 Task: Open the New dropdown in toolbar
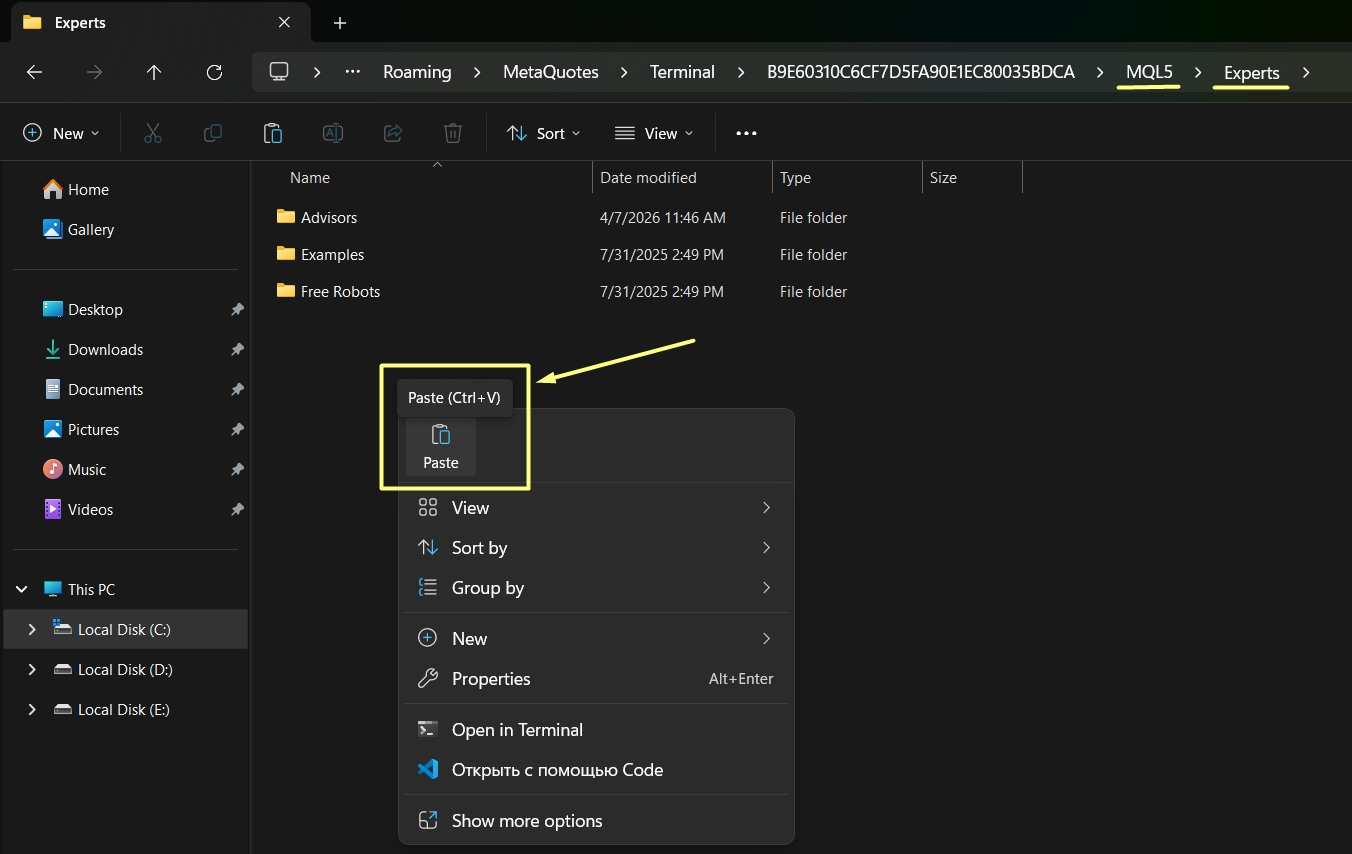pos(61,133)
